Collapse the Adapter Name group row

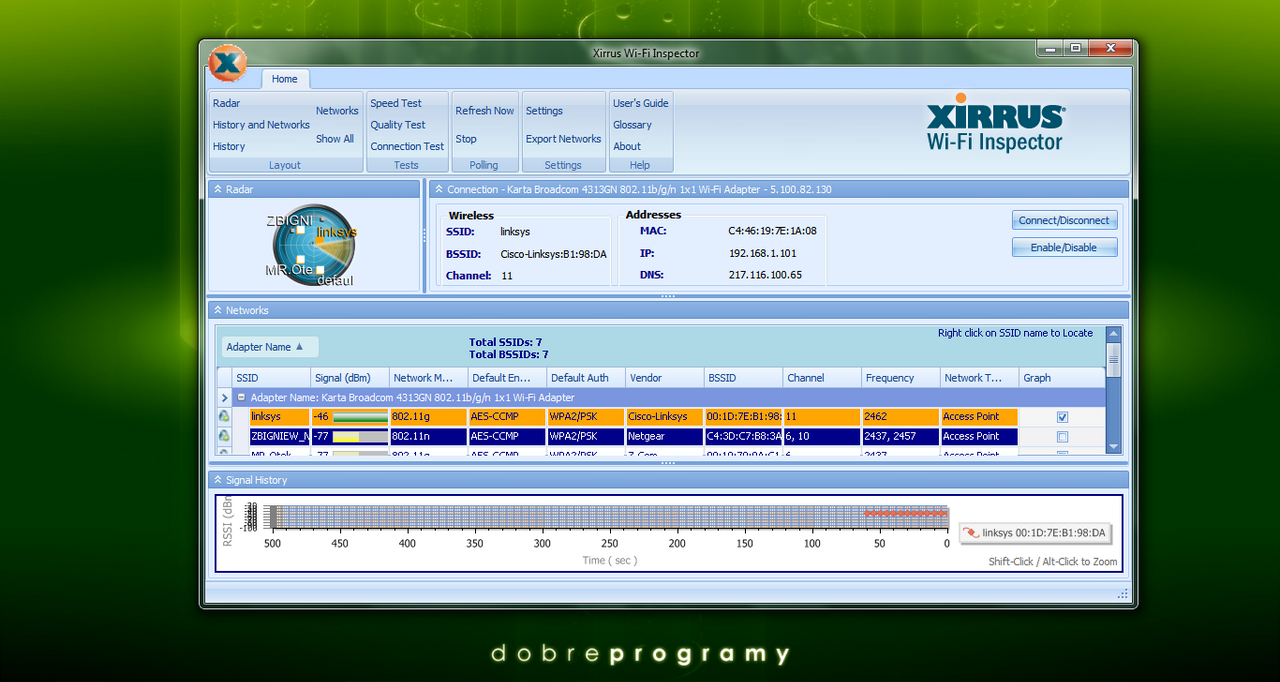pos(241,398)
